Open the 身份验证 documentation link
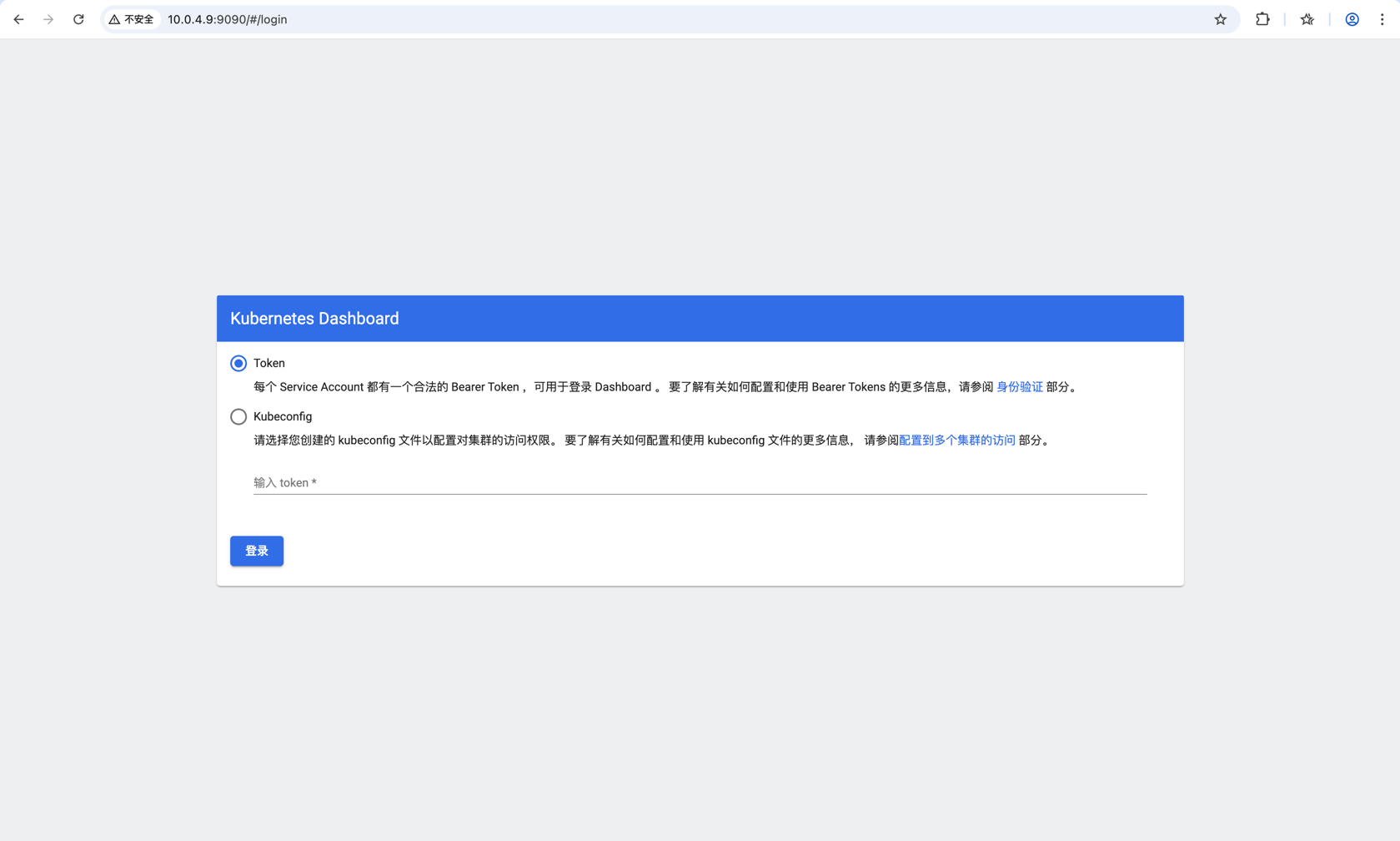The width and height of the screenshot is (1400, 841). pyautogui.click(x=1020, y=386)
